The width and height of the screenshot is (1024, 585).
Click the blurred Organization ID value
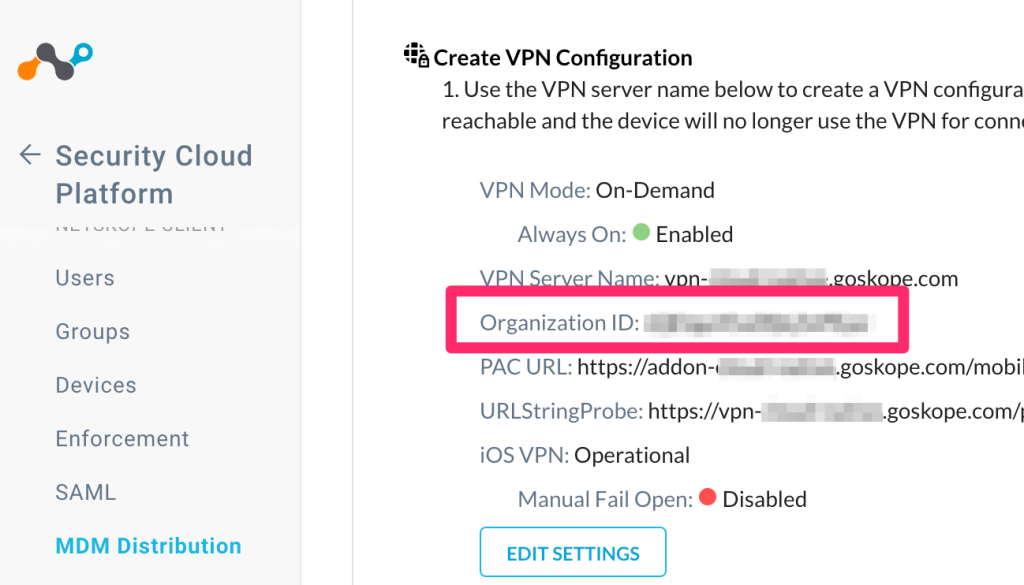[x=760, y=323]
